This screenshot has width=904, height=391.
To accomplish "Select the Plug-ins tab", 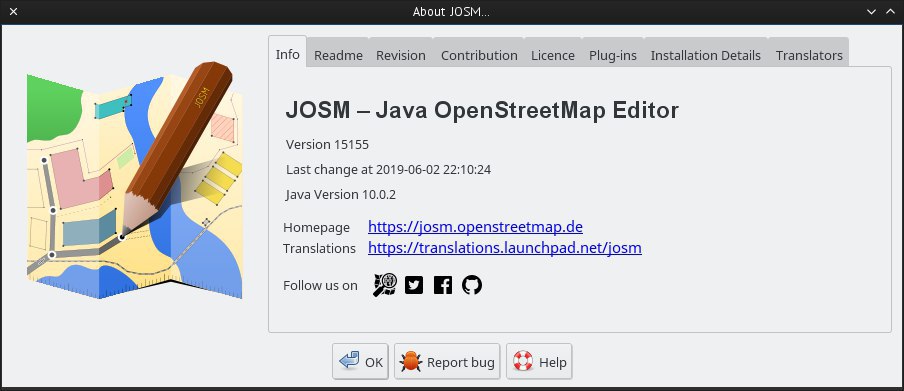I will 613,55.
